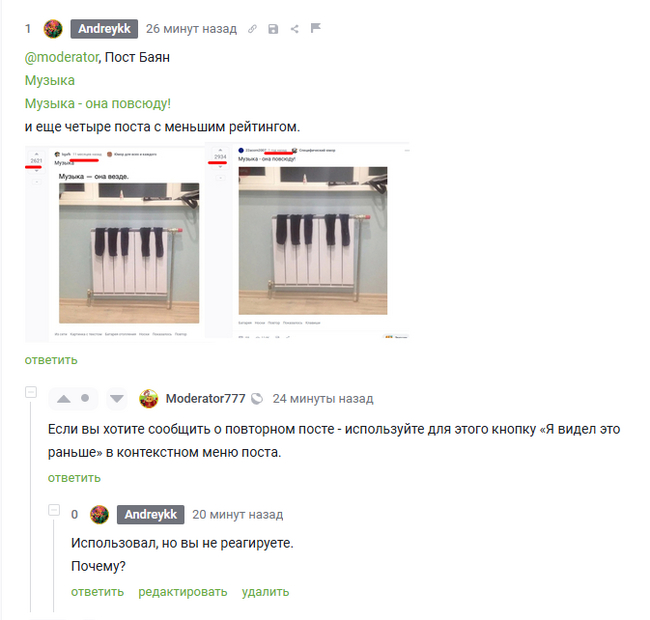
Task: Report comment with the flag icon
Action: (315, 28)
